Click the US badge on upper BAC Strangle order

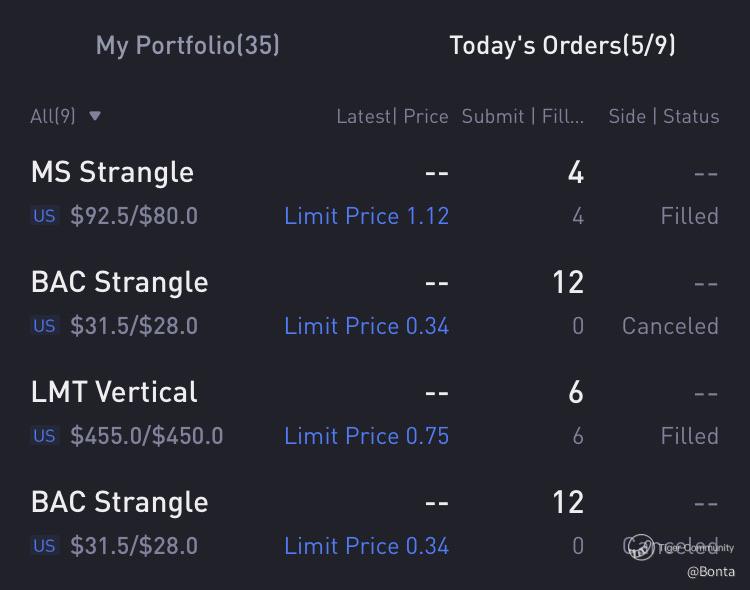44,326
